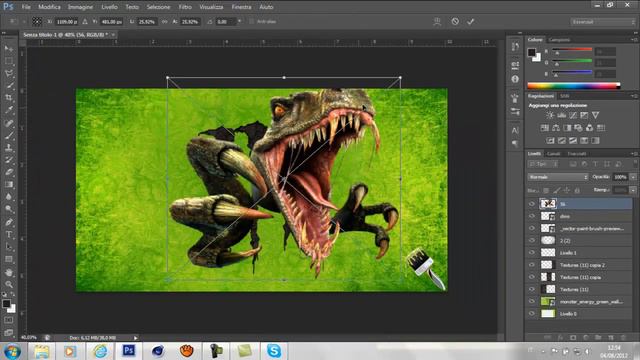Hide the 'Livello 1' layer
The image size is (640, 360).
[x=532, y=253]
